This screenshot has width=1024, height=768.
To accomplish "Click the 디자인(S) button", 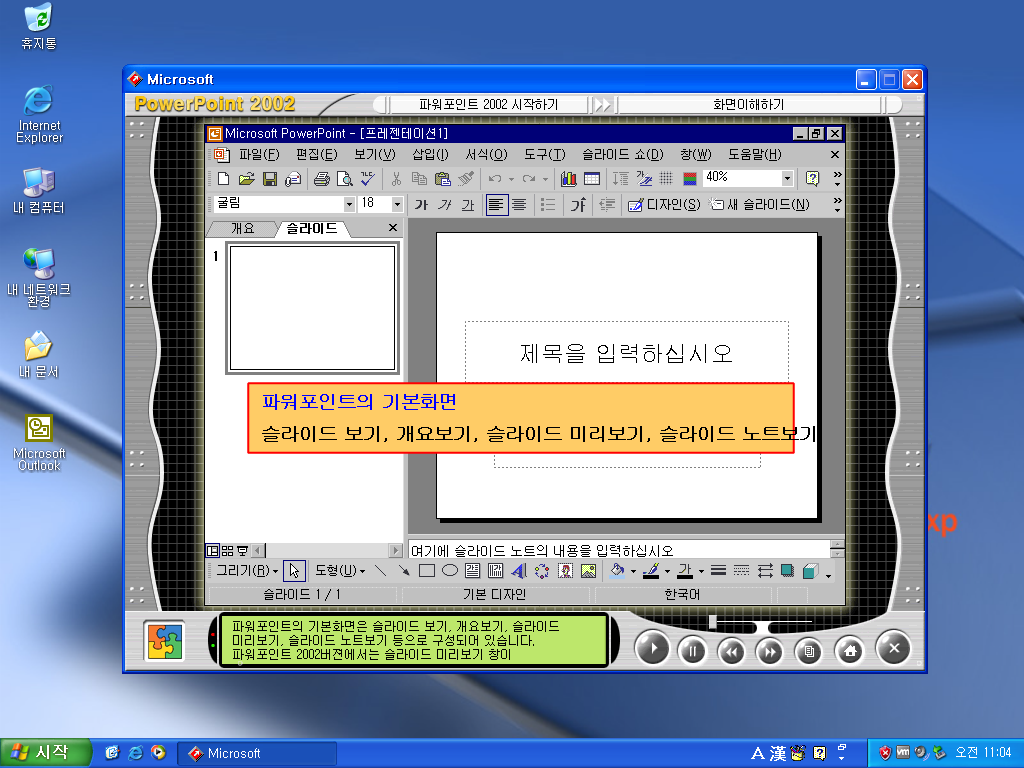I will [x=664, y=205].
